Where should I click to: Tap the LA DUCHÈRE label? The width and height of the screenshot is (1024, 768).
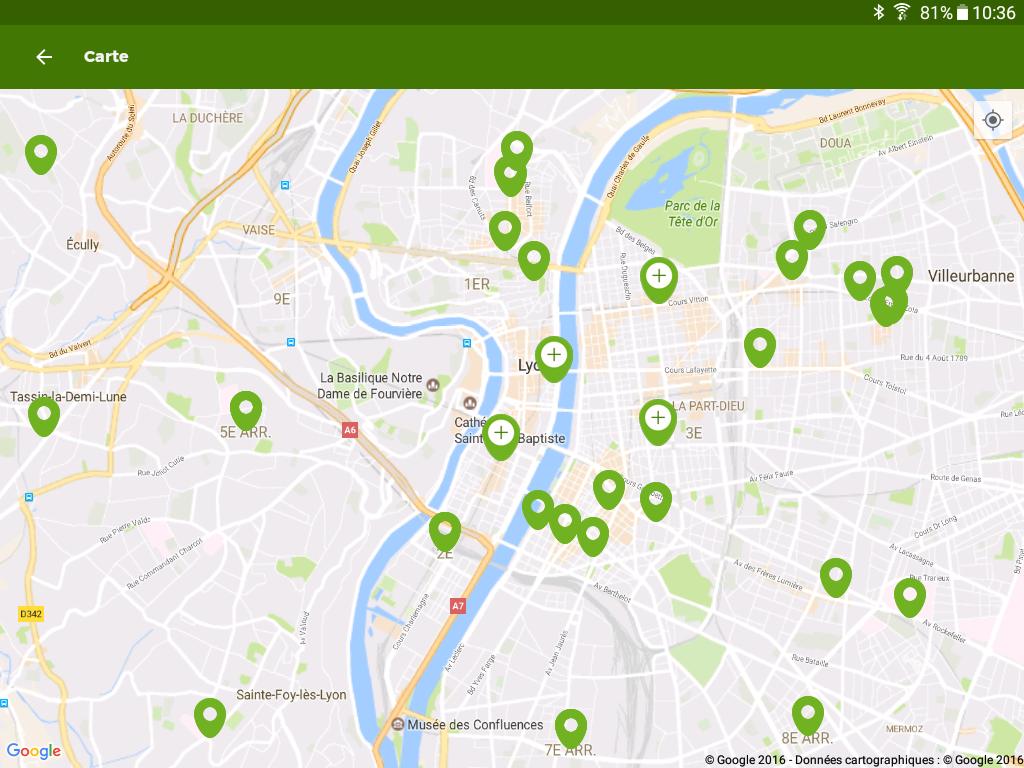(x=208, y=118)
